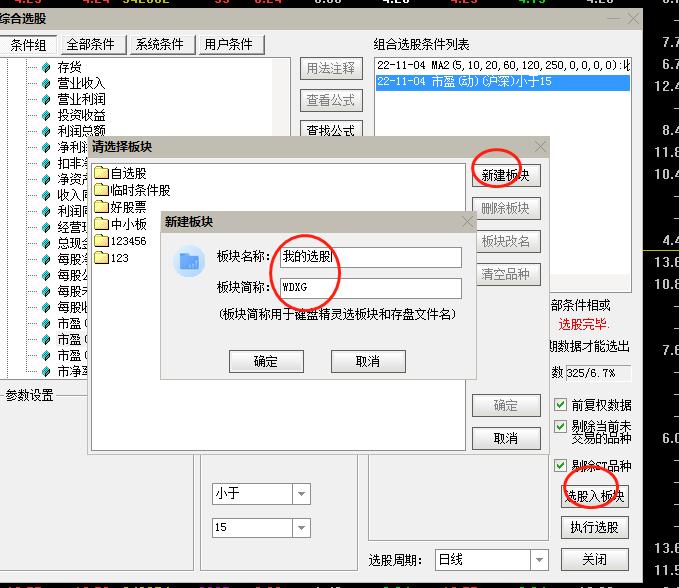Open the value 15 dropdown
Image resolution: width=679 pixels, height=588 pixels.
(x=301, y=528)
